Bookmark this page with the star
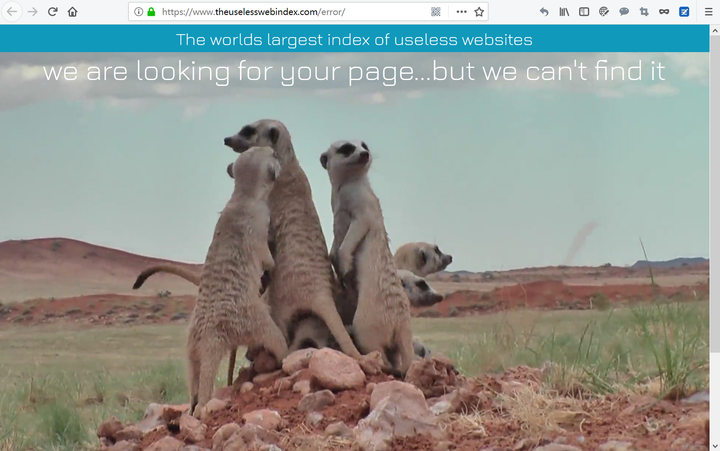Image resolution: width=720 pixels, height=451 pixels. (479, 12)
